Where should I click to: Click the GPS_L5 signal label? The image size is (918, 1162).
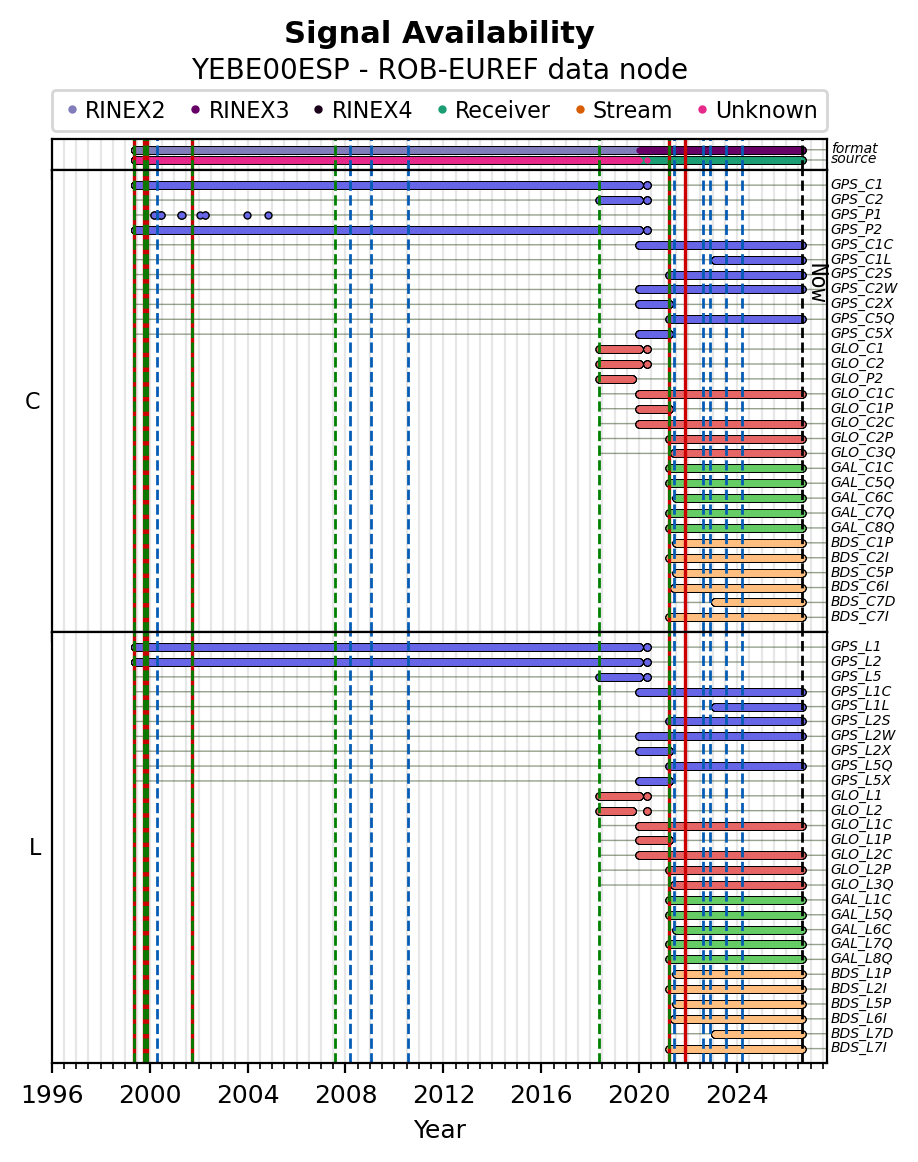(x=856, y=676)
